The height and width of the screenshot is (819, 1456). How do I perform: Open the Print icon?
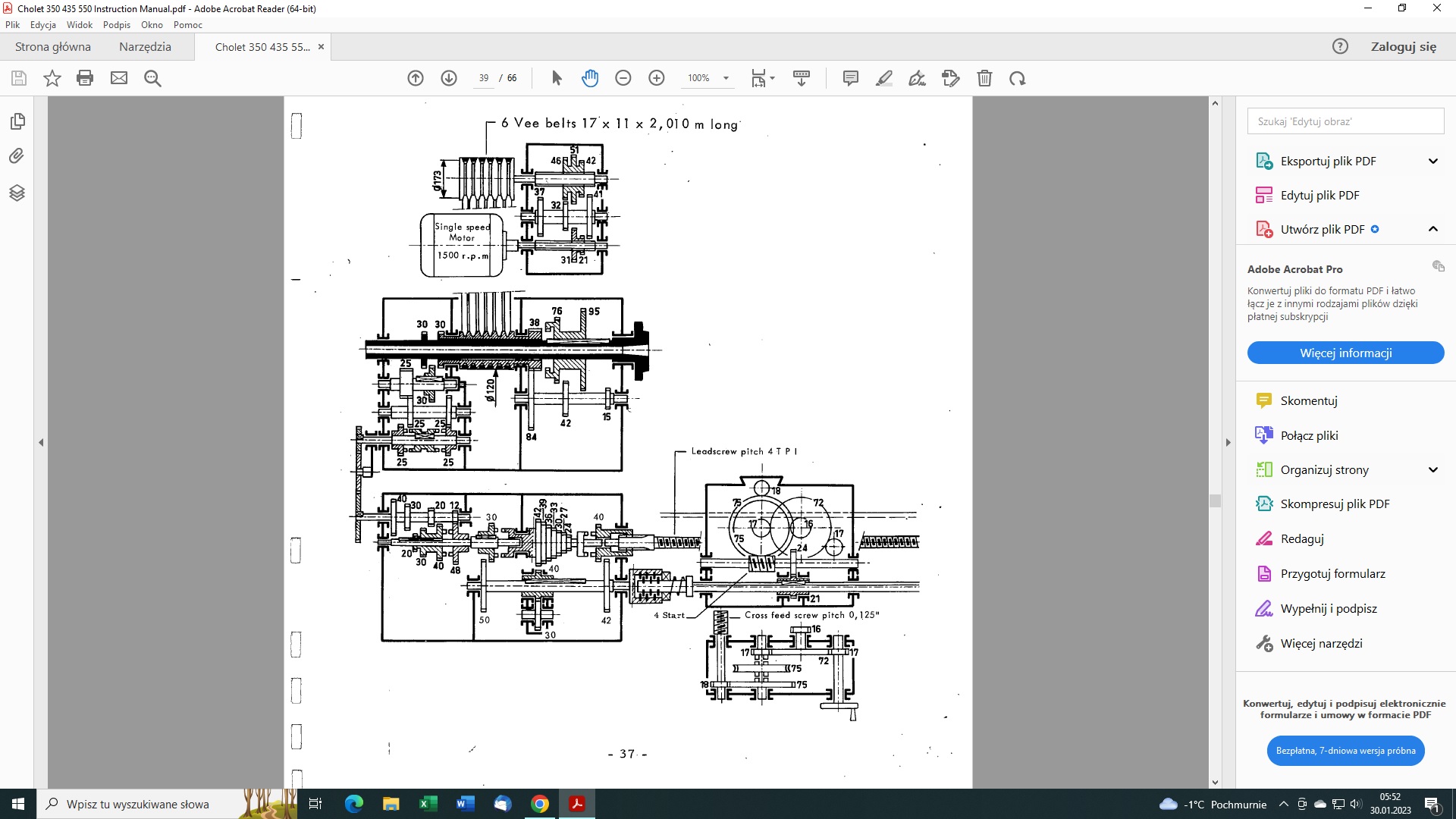tap(85, 78)
